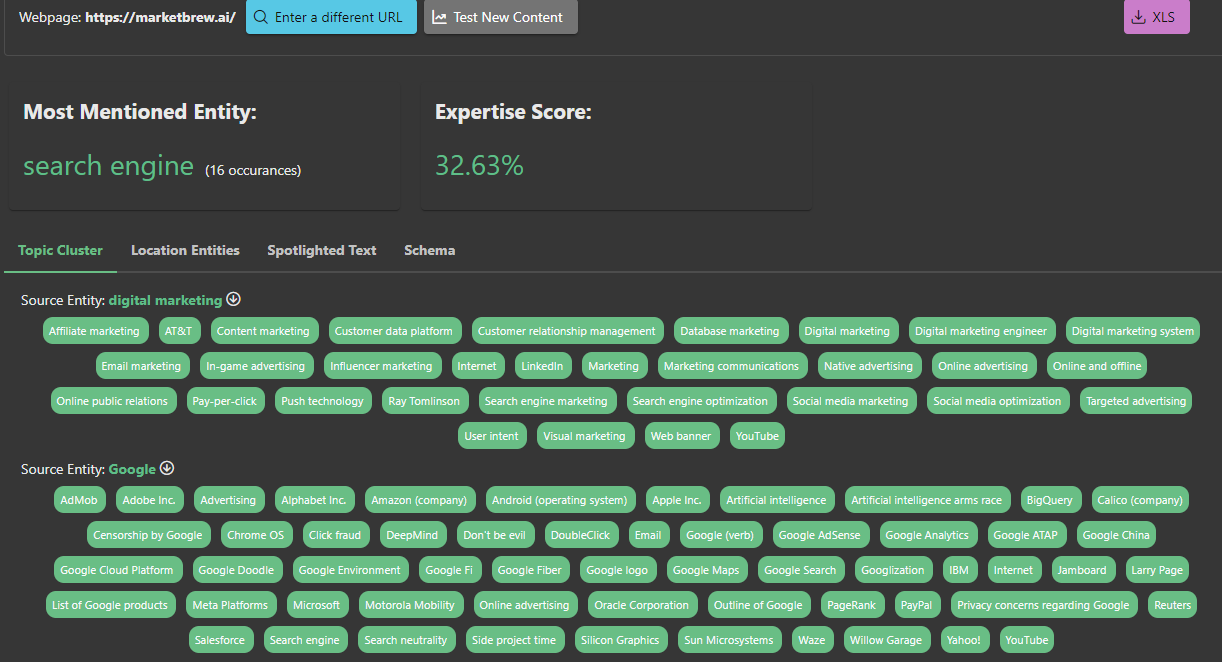Click the download arrow beside Google entity
The height and width of the screenshot is (662, 1222).
click(x=167, y=468)
